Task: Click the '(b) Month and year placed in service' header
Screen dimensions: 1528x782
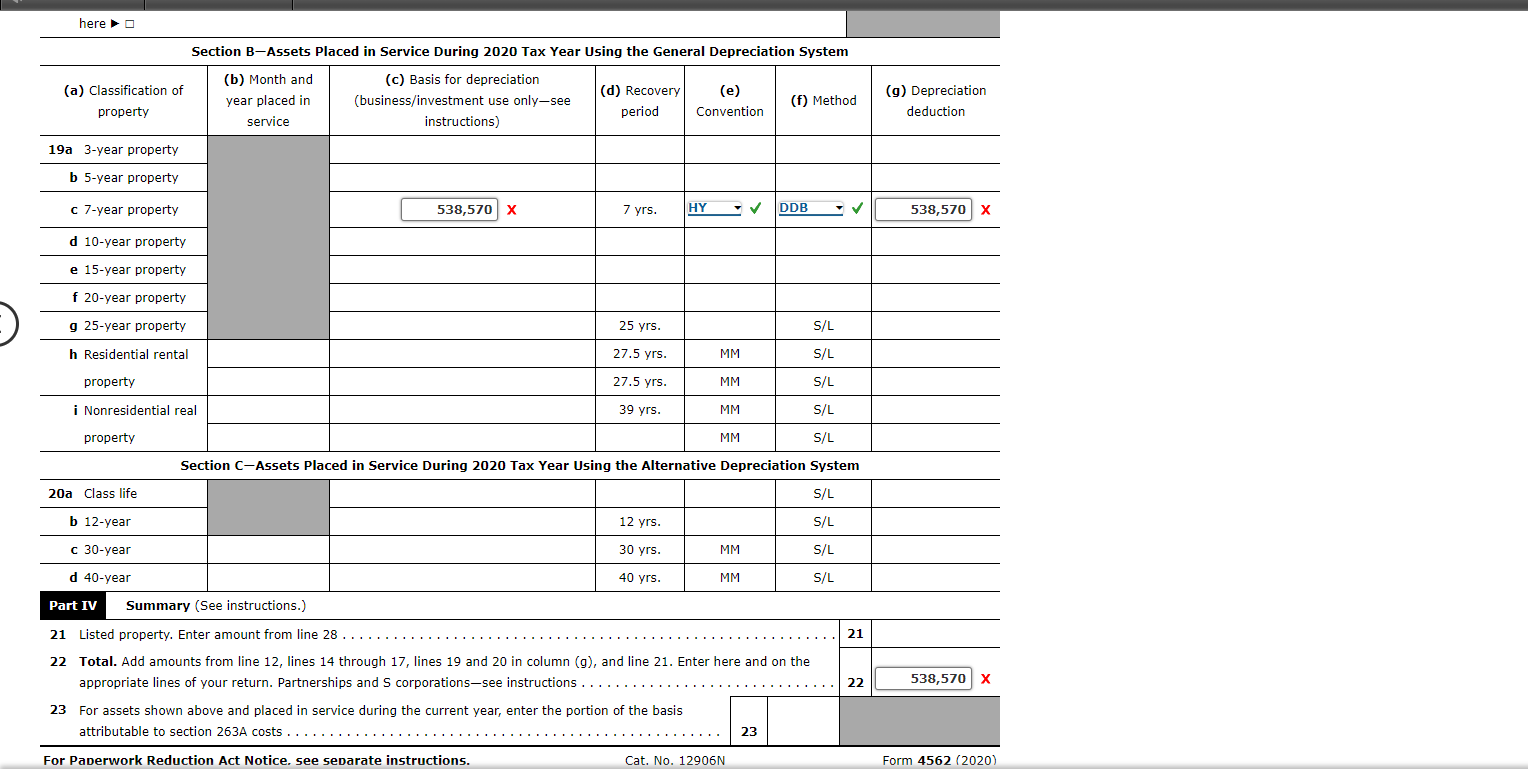Action: pyautogui.click(x=268, y=100)
